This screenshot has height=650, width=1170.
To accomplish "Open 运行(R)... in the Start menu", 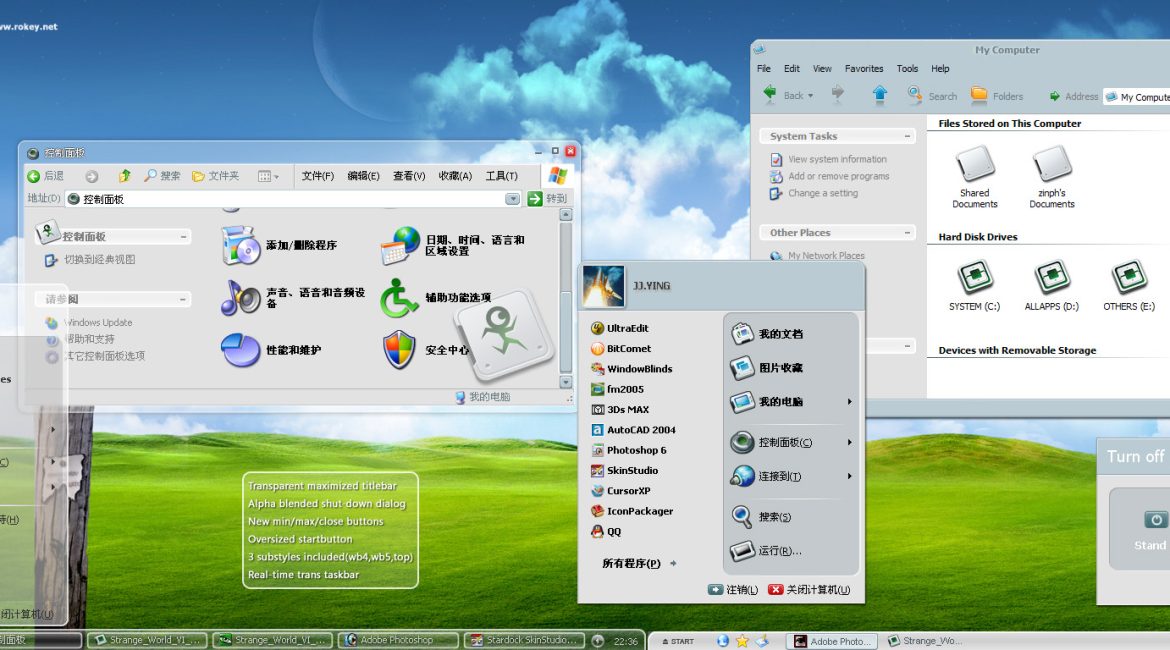I will 766,551.
